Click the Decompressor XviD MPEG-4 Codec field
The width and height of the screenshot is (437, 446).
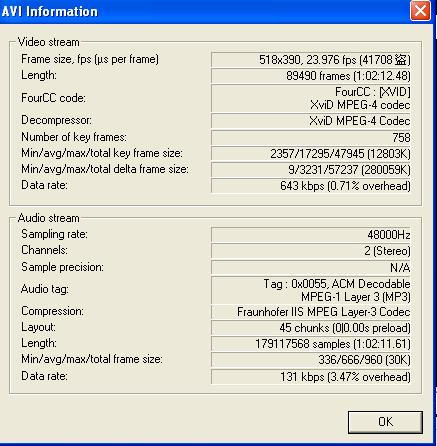coord(311,121)
